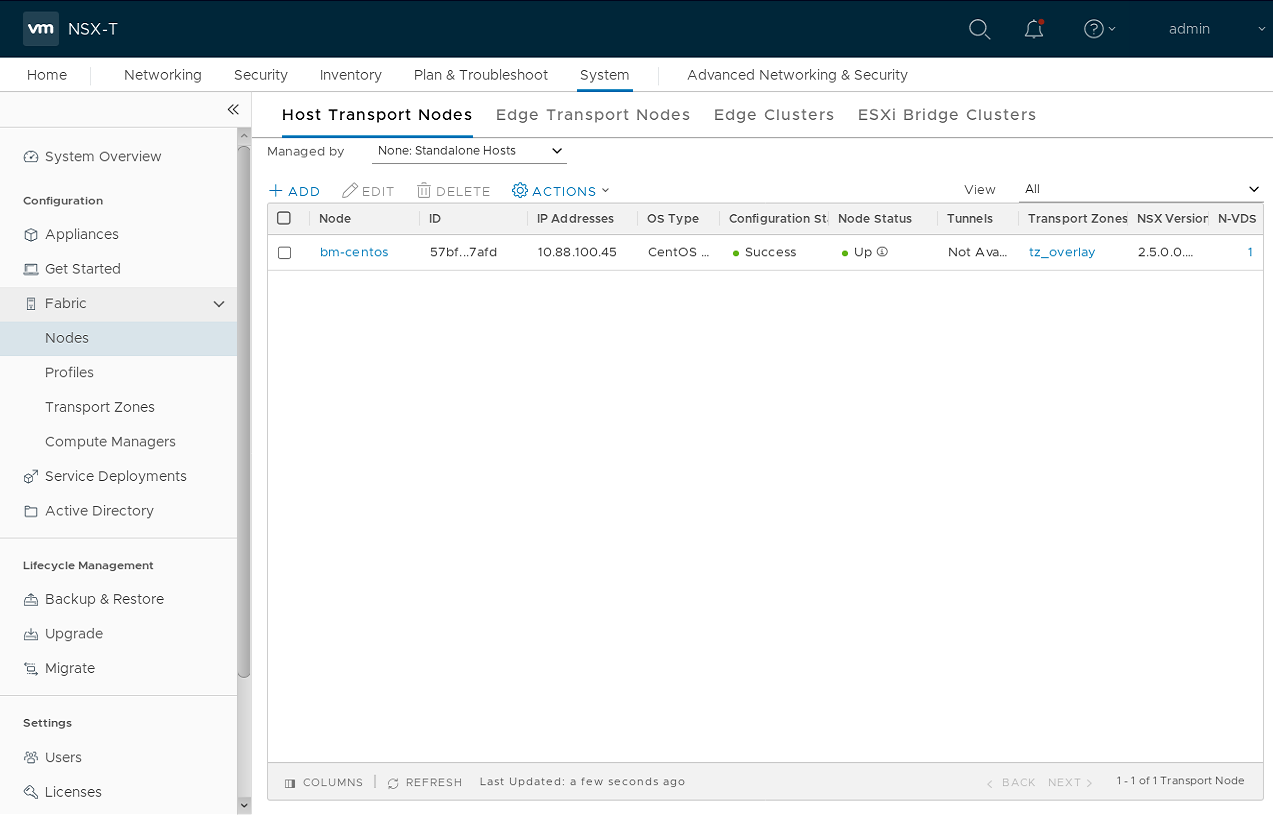This screenshot has width=1273, height=815.
Task: Open the bm-centos node link
Action: [354, 252]
